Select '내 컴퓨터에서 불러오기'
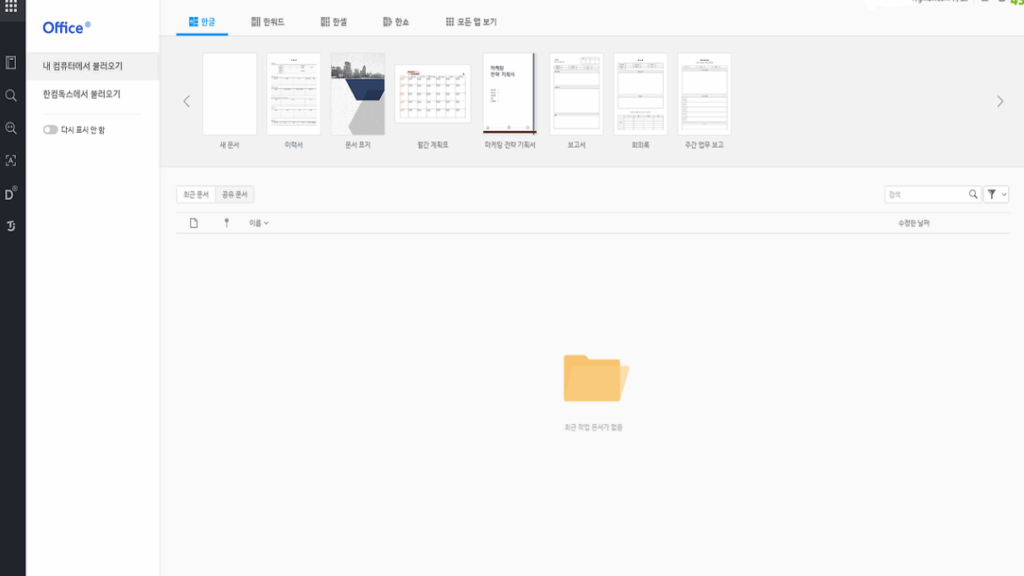The image size is (1024, 576). pyautogui.click(x=92, y=66)
